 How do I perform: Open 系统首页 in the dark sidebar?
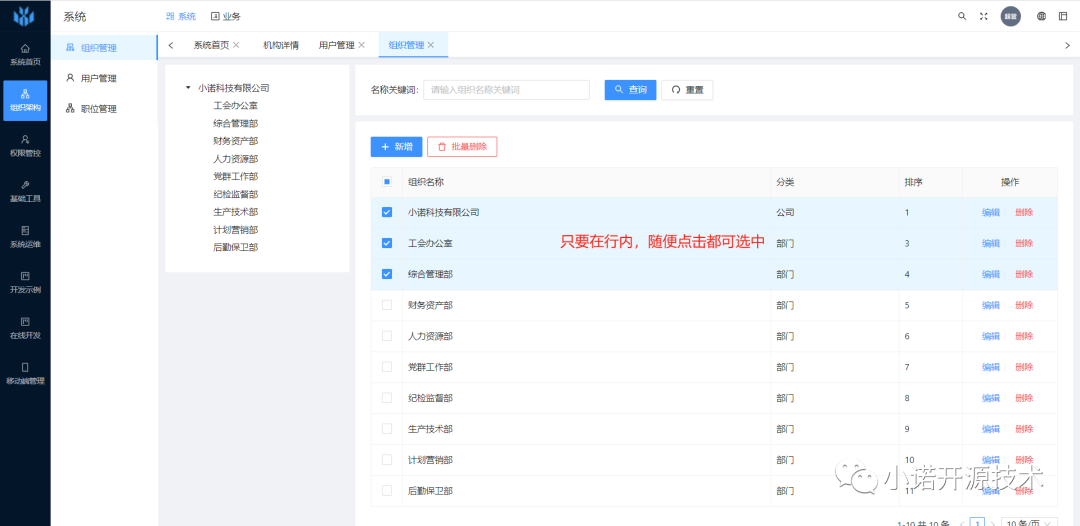(x=25, y=54)
